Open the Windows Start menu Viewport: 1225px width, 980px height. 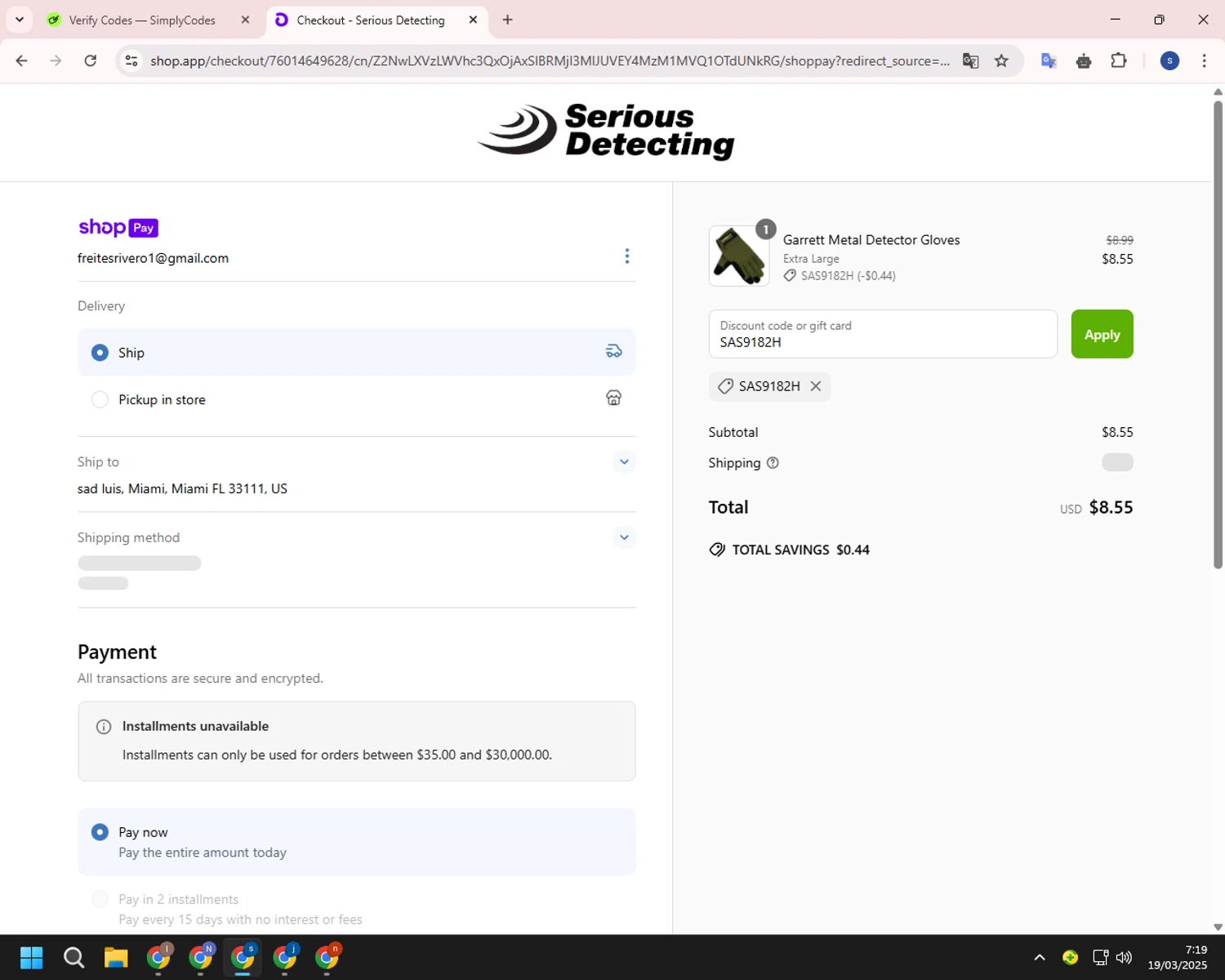[31, 957]
